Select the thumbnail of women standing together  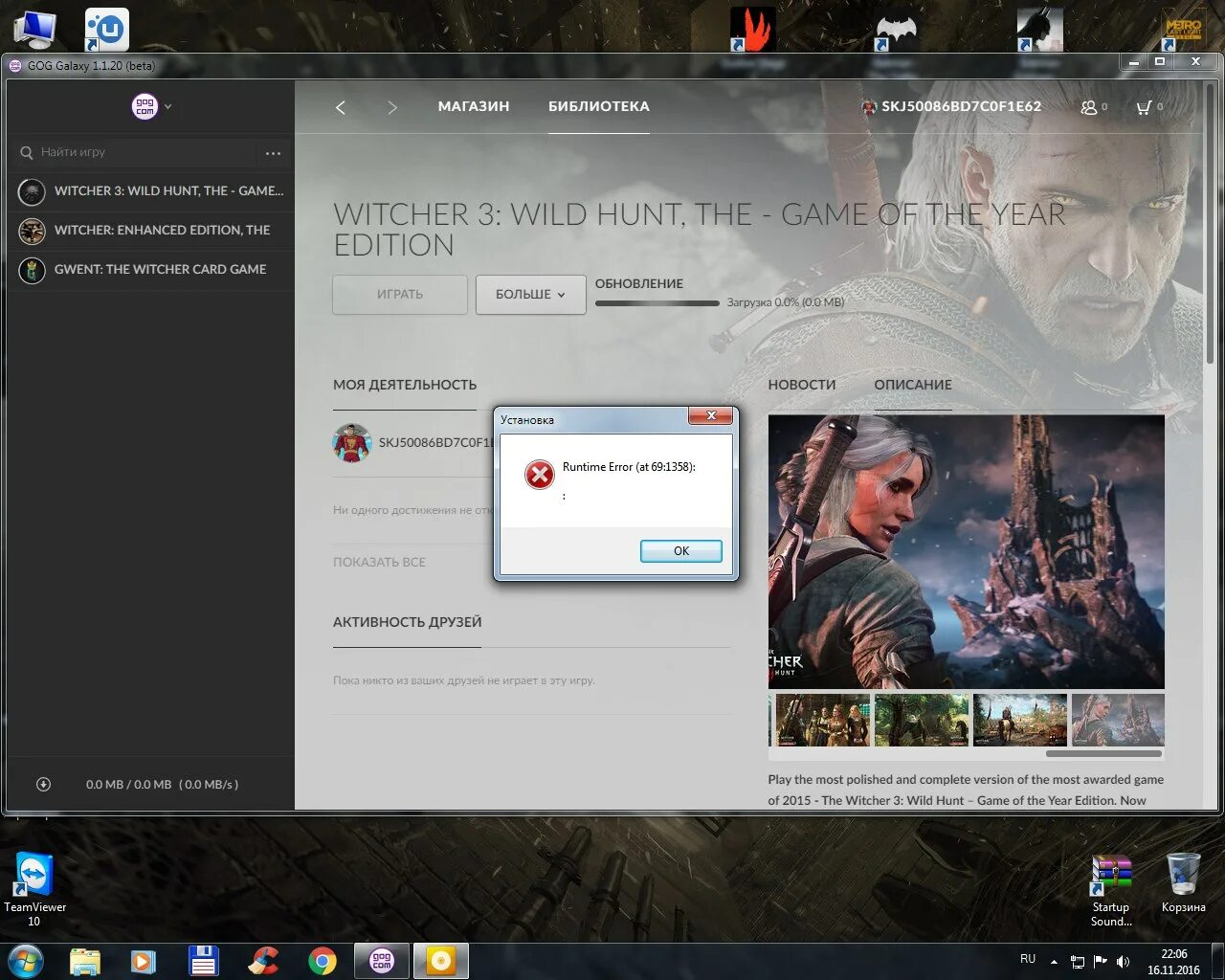point(823,720)
